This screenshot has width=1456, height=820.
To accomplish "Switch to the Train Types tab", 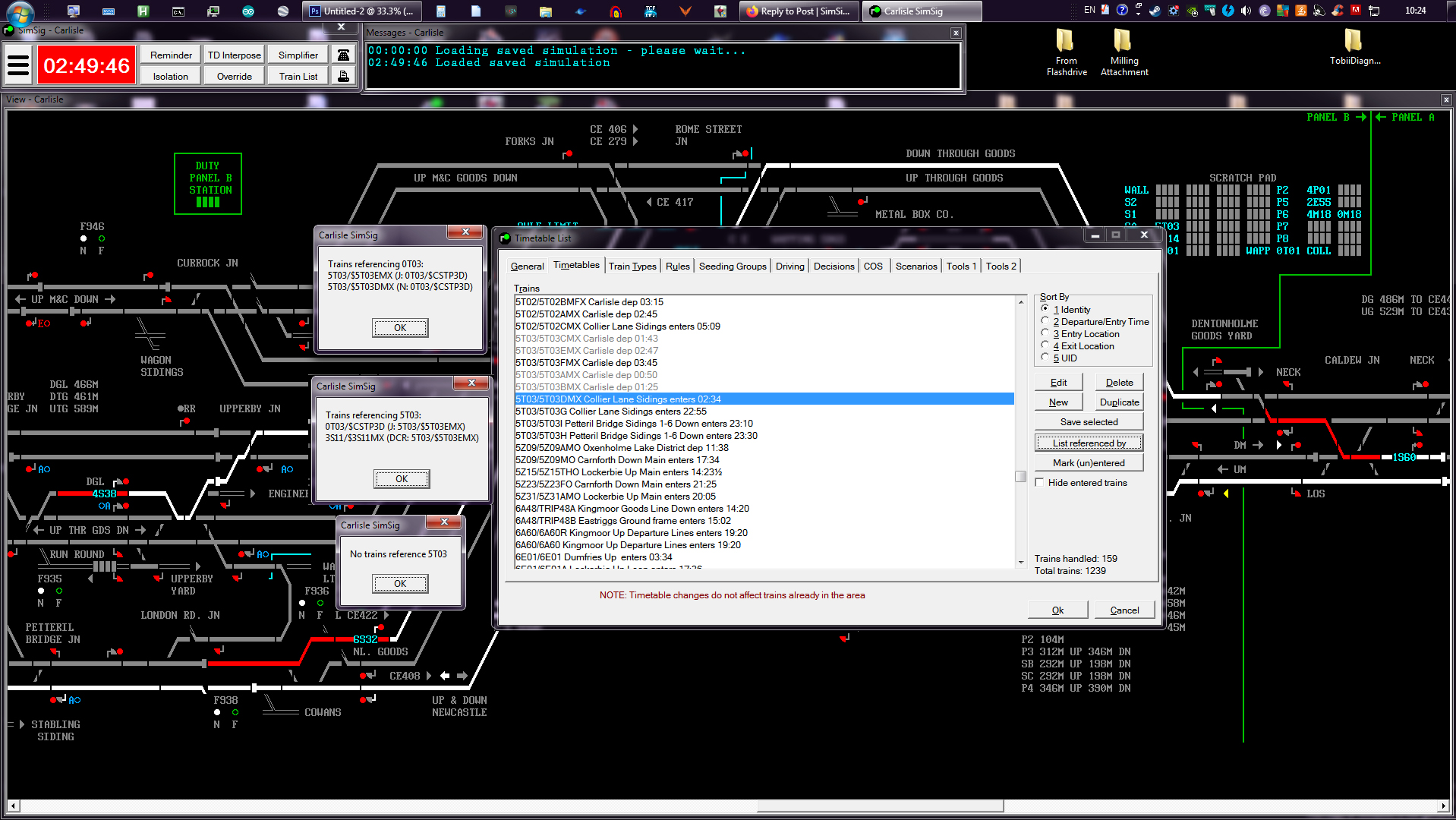I will pos(632,266).
